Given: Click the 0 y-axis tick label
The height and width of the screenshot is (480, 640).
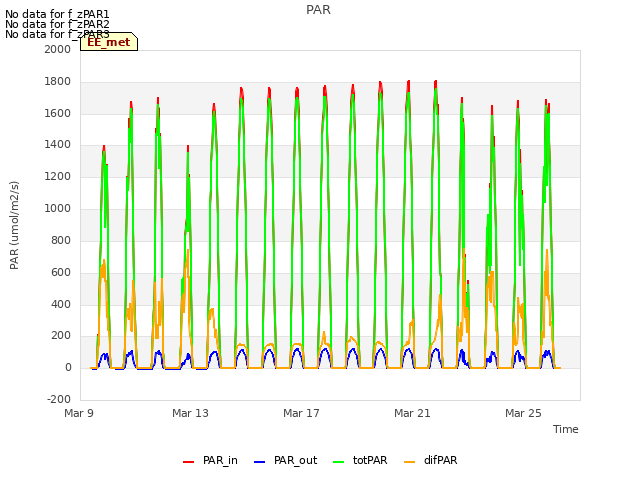Looking at the screenshot, I should coord(68,368).
